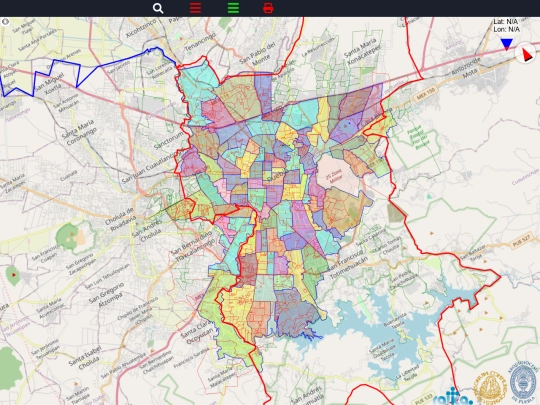Screen dimensions: 540x405
Task: Open the red hamburger menu
Action: (195, 8)
